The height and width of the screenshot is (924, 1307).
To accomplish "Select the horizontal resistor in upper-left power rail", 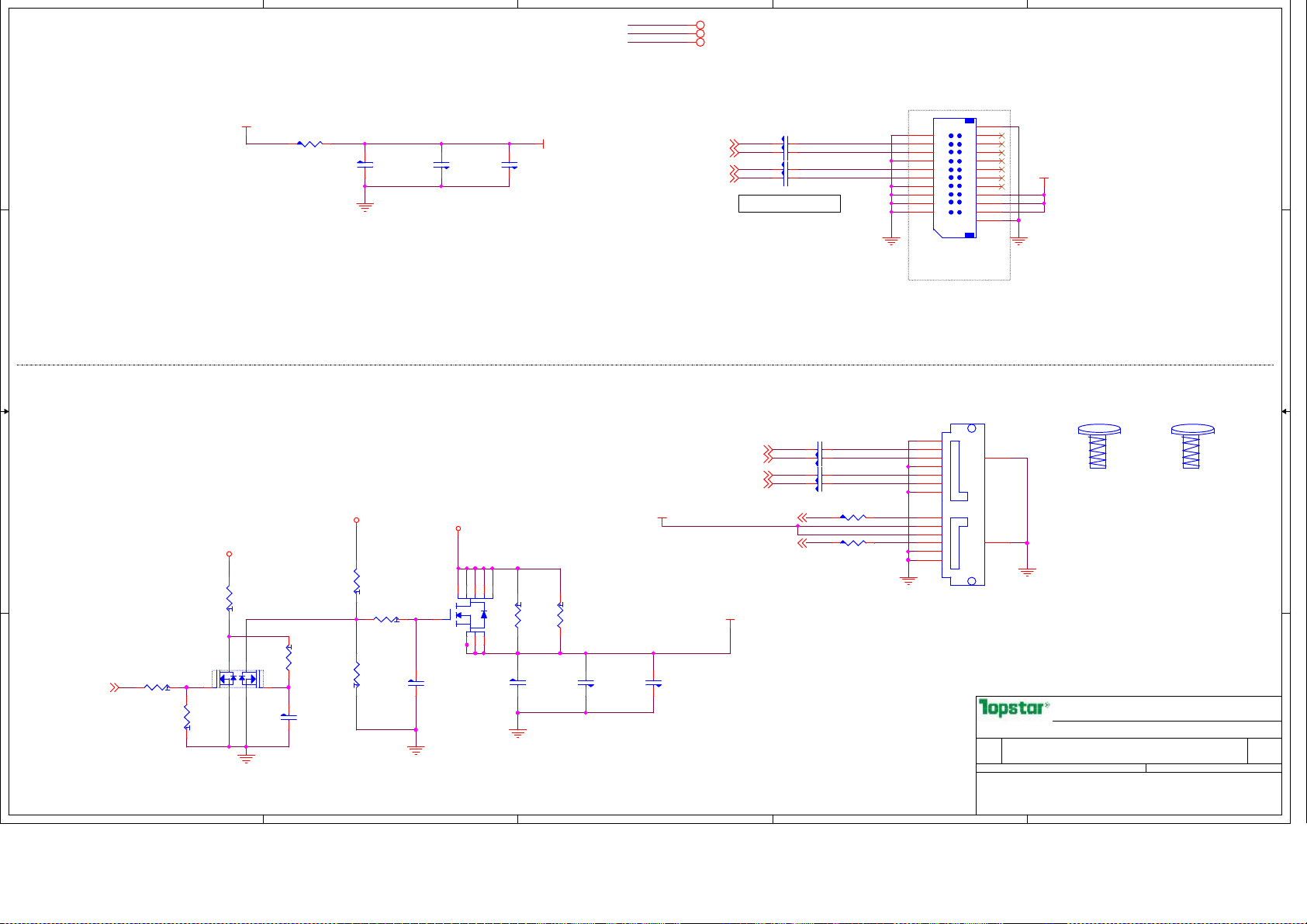I will 310,144.
